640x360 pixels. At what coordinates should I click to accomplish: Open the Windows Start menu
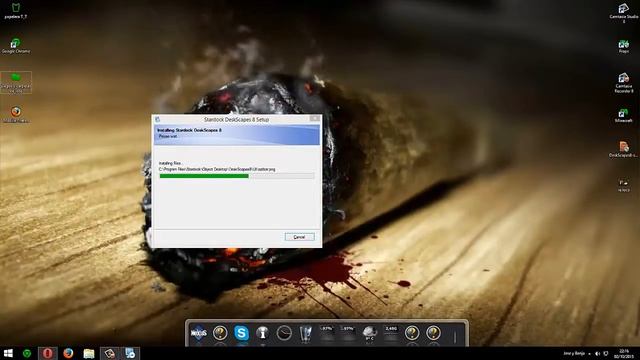[8, 353]
